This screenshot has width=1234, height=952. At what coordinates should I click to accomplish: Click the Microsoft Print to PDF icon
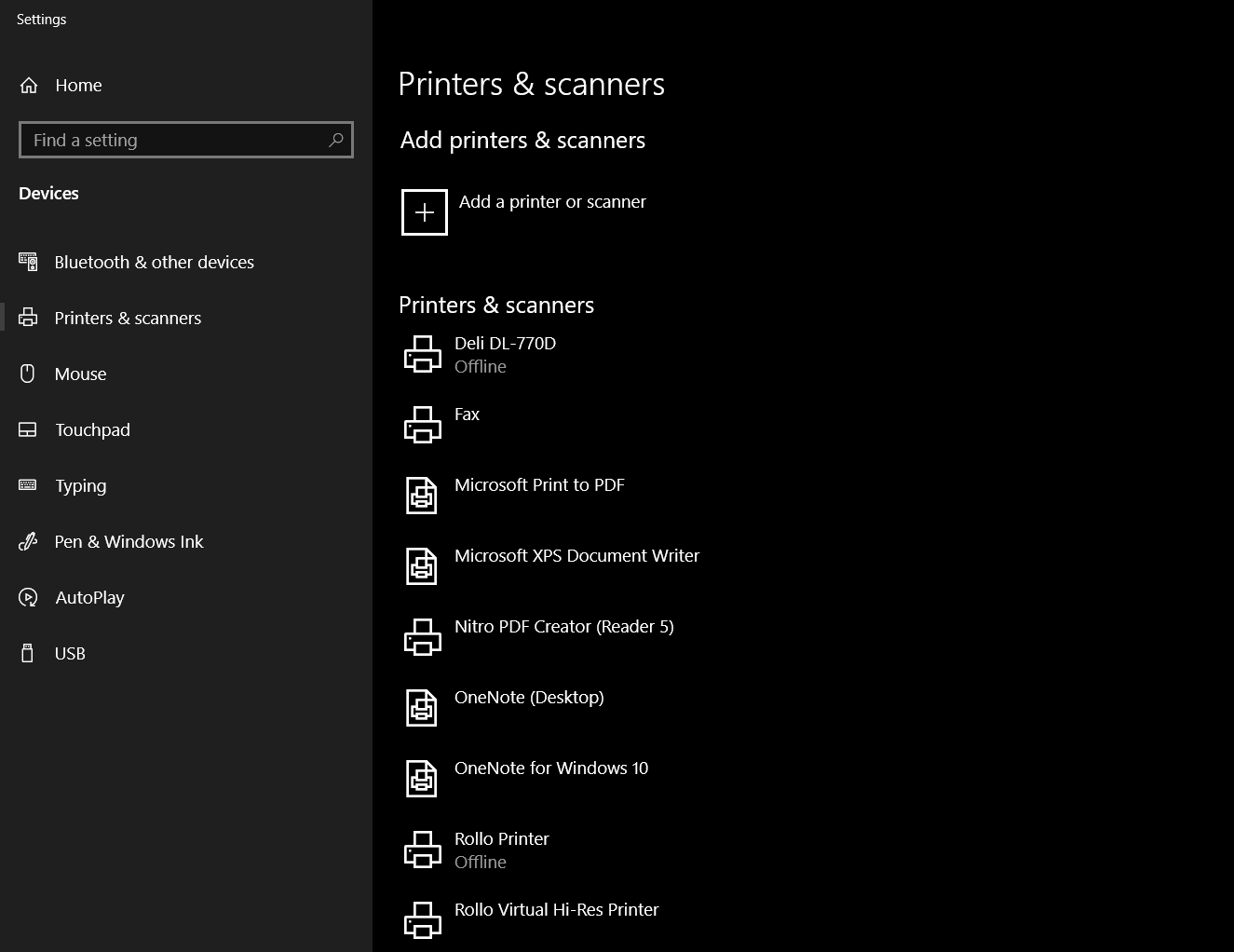coord(422,496)
